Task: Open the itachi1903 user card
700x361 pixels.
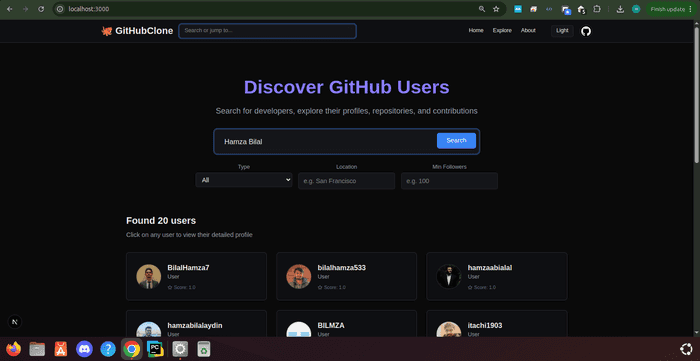Action: [497, 324]
